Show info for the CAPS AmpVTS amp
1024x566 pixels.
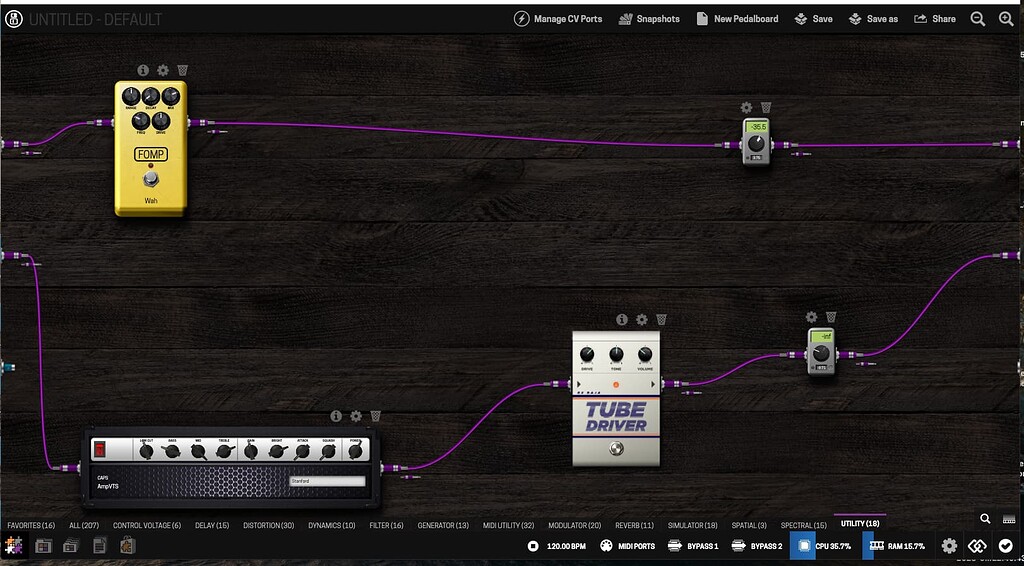pyautogui.click(x=336, y=416)
